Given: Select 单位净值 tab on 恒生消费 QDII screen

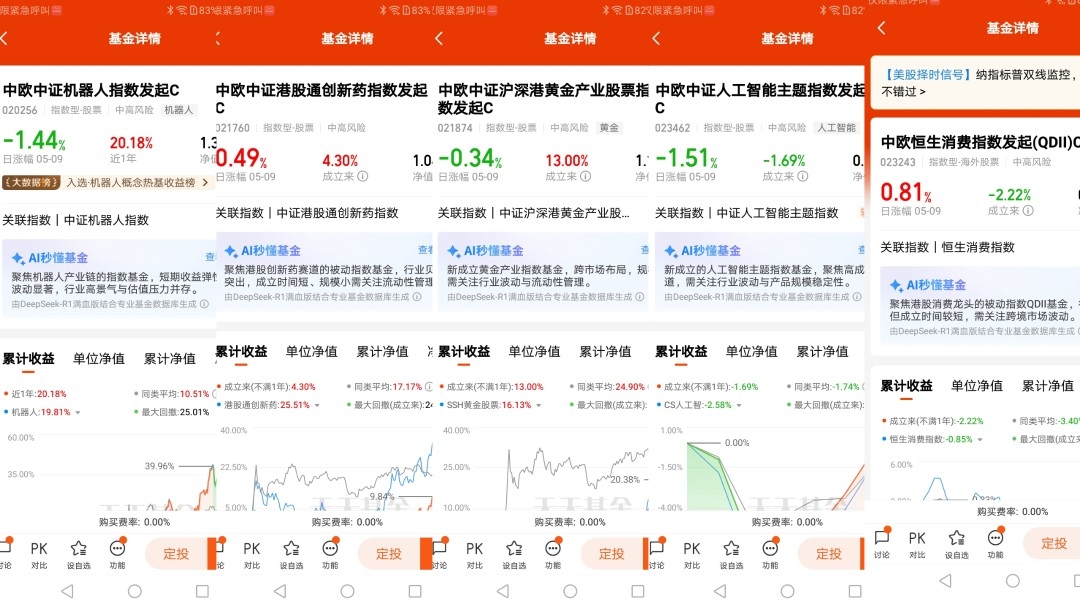Looking at the screenshot, I should click(977, 386).
